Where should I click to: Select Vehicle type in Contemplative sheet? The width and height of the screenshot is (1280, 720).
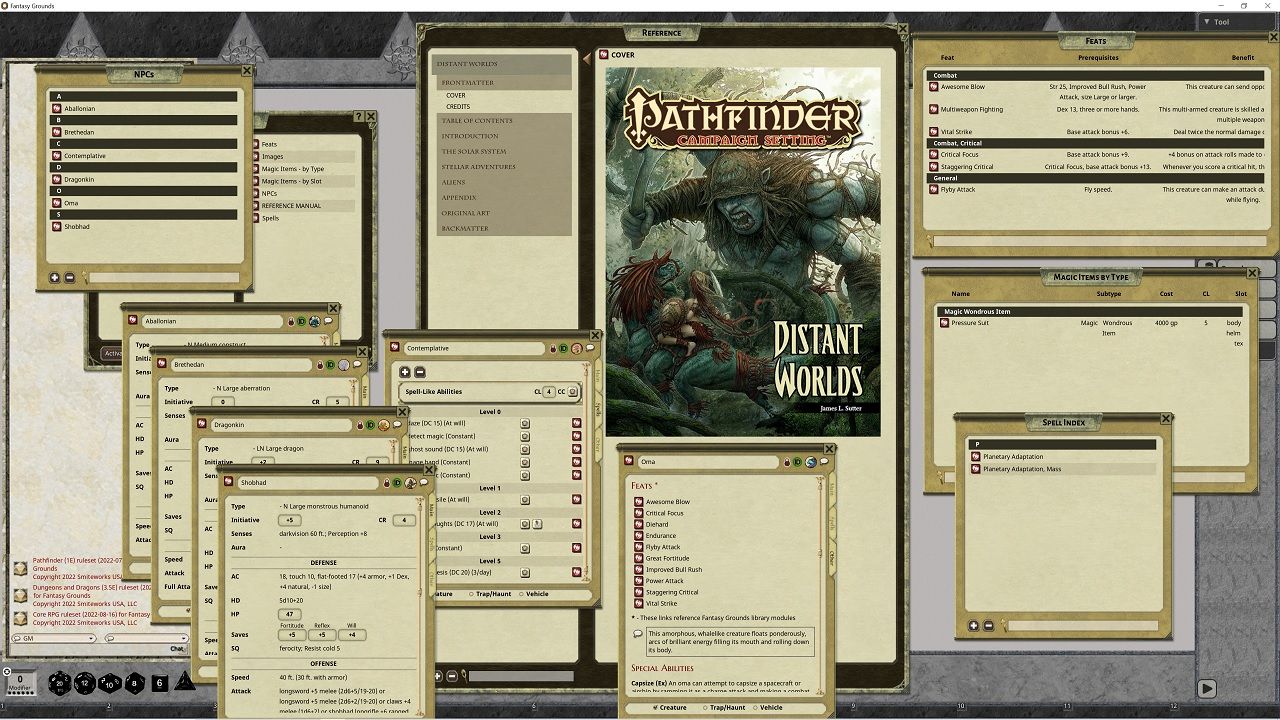click(535, 594)
